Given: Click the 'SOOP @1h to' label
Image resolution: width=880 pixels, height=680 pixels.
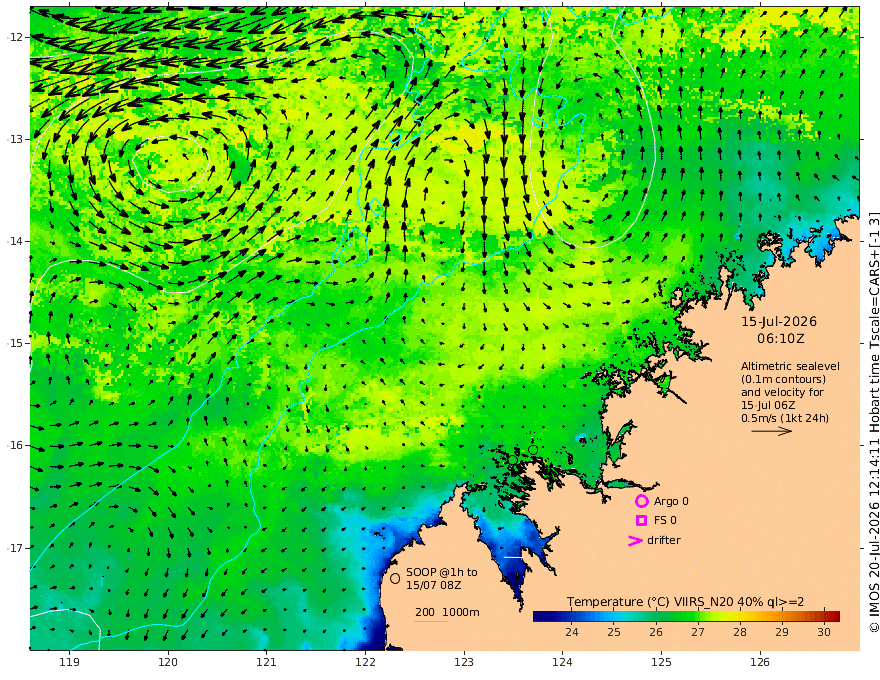Looking at the screenshot, I should [442, 572].
